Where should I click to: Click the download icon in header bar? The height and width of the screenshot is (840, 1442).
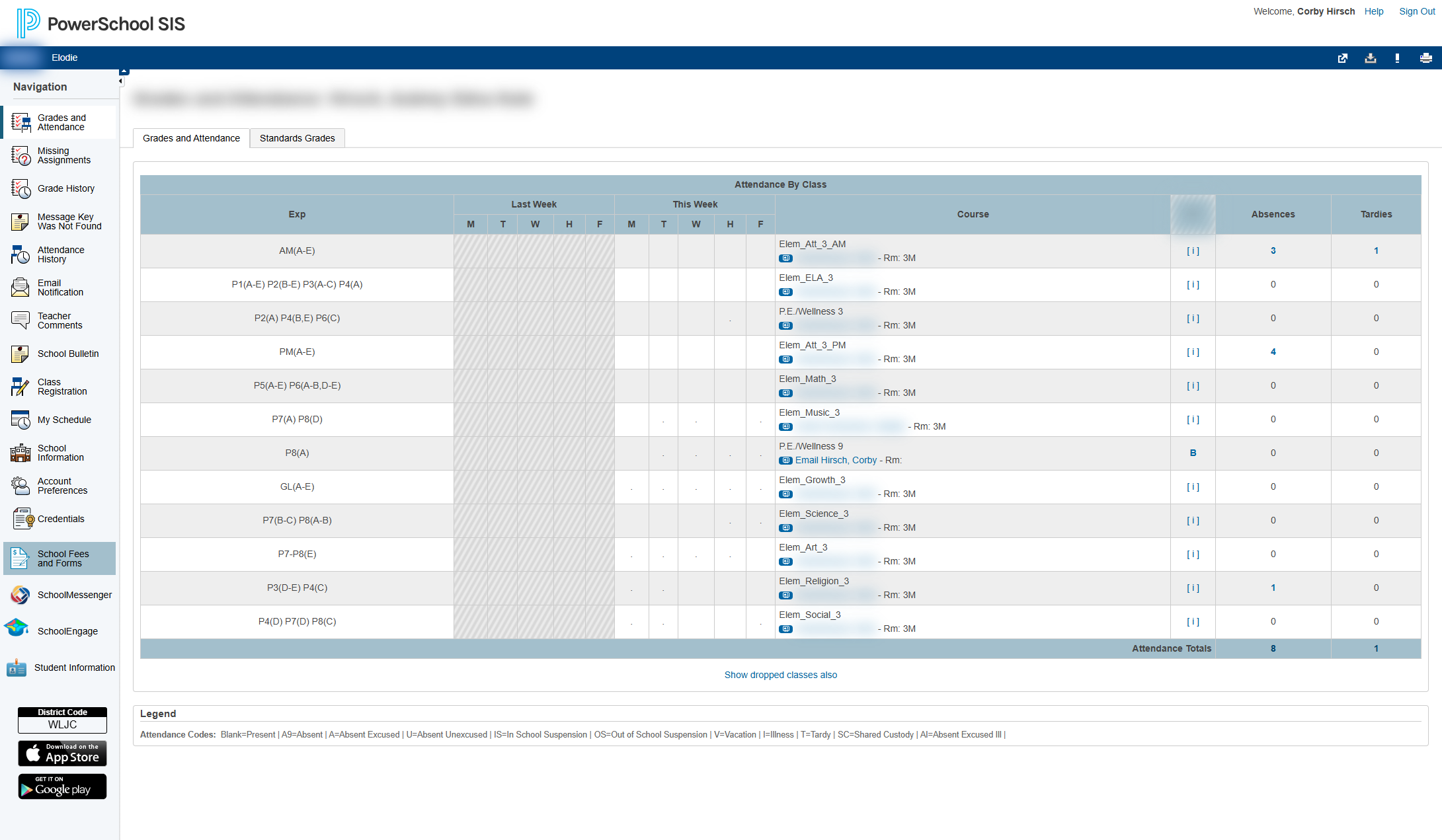click(1371, 58)
